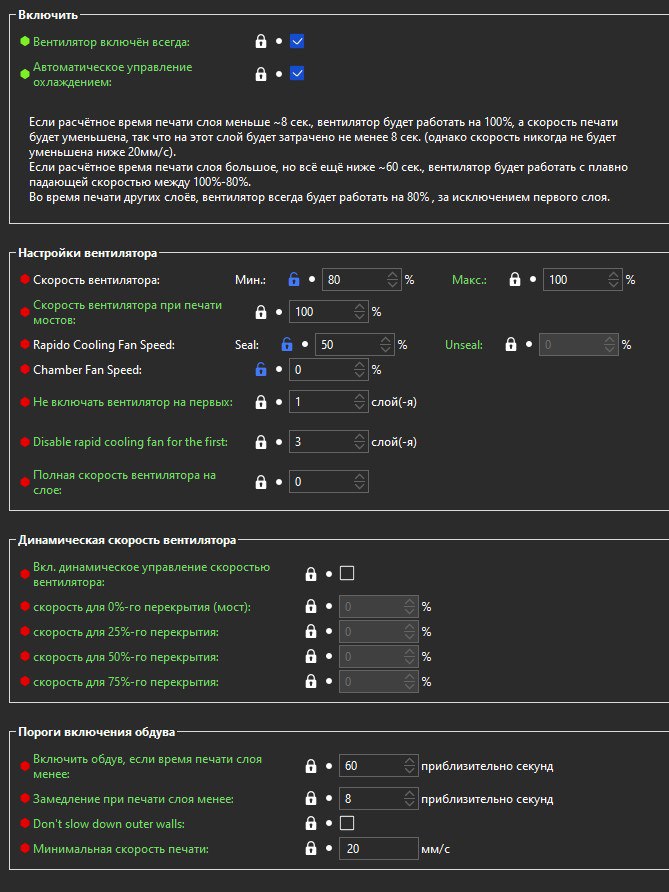Screen dimensions: 669x892
Task: Uncheck 'Автоматическое управление охлаждением' checkbox
Action: 296,74
